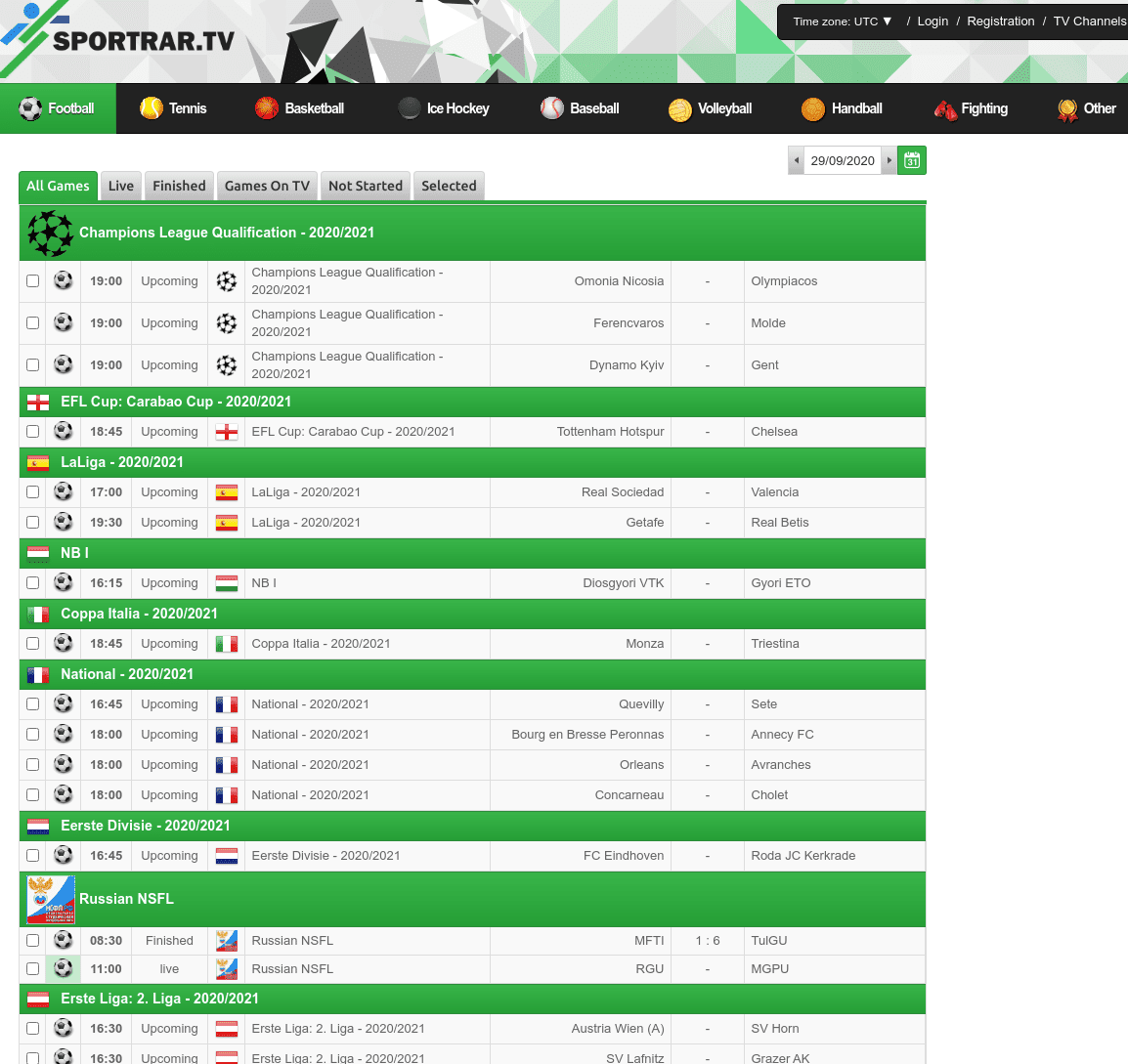Select the Volleyball icon

point(679,110)
